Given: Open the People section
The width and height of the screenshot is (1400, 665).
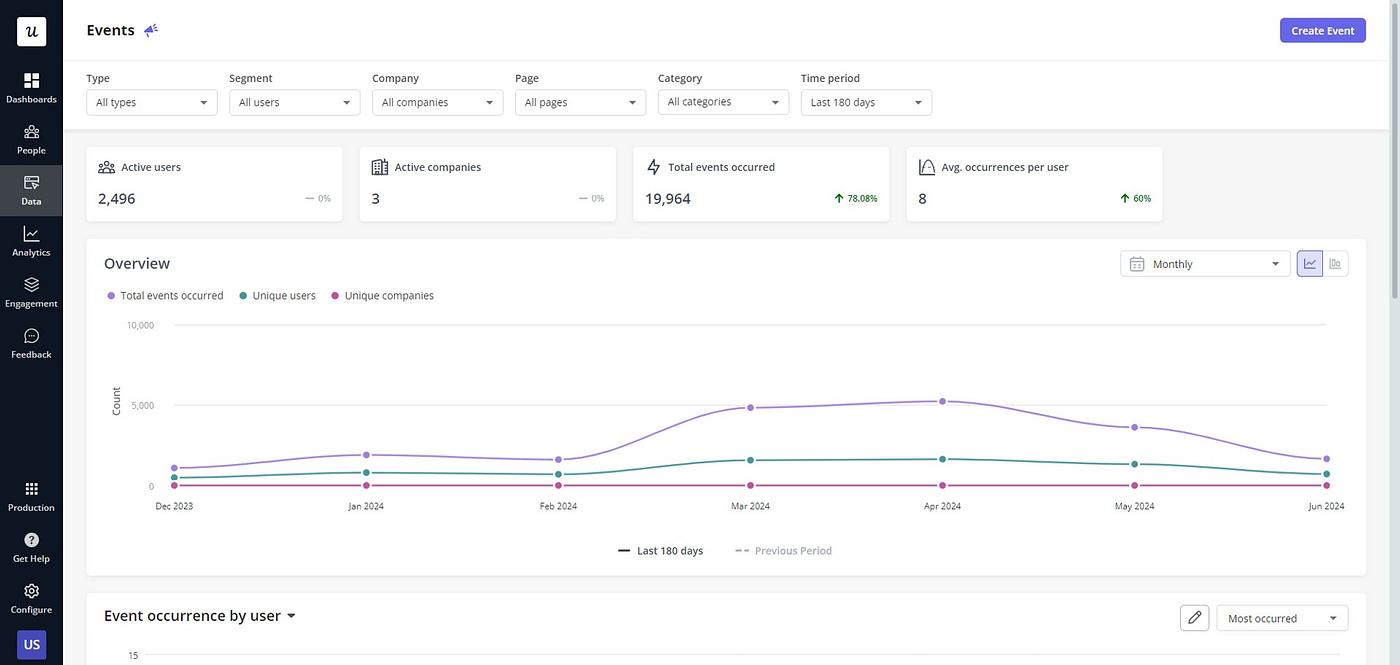Looking at the screenshot, I should [31, 140].
